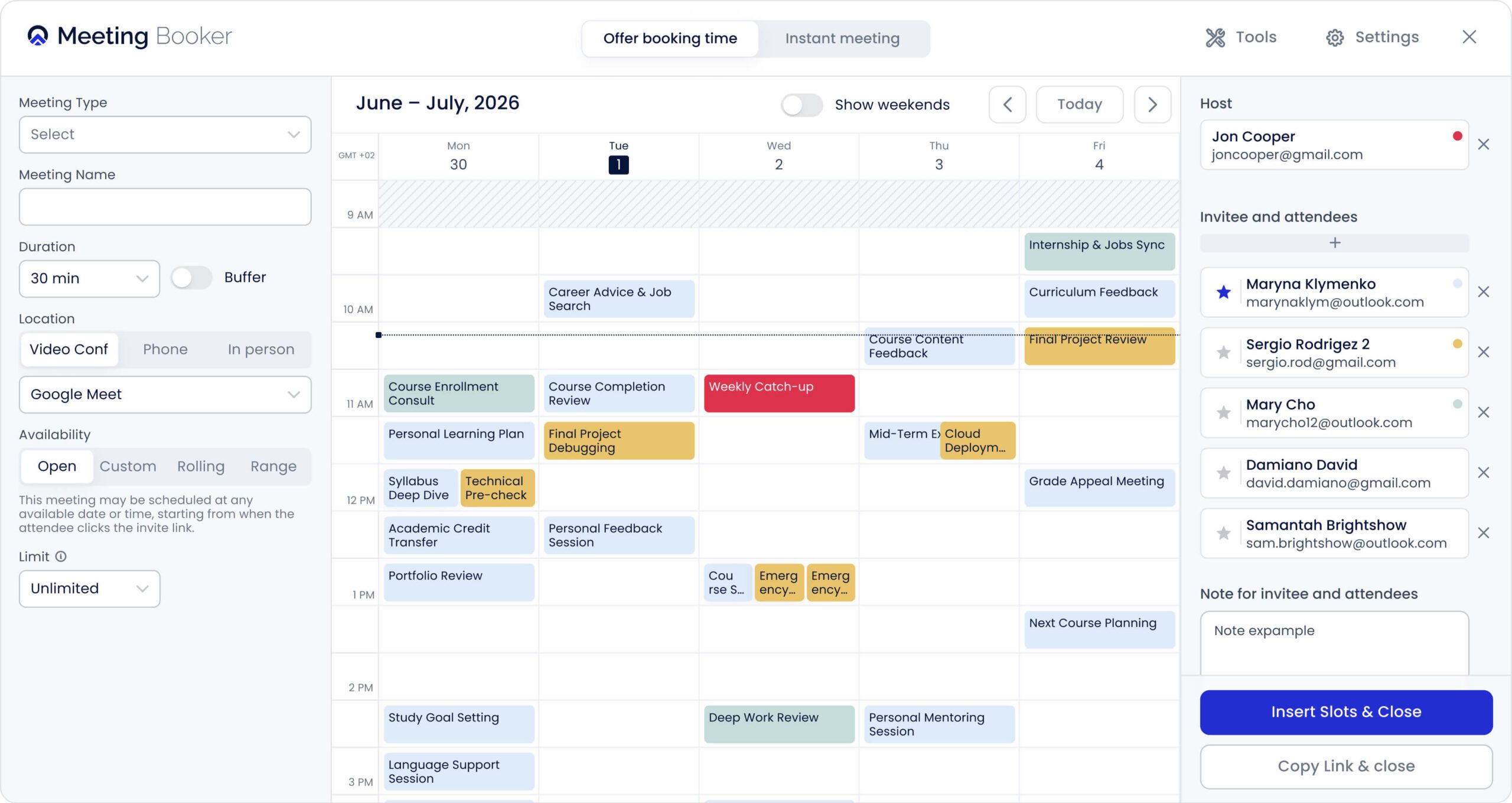Click the Today button

coord(1080,105)
